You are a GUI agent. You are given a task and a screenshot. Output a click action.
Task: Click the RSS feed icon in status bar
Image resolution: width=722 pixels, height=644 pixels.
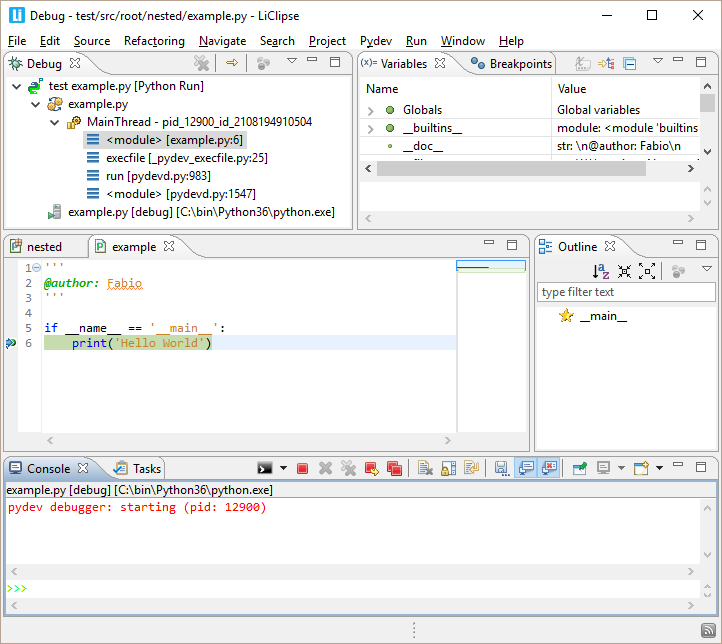(x=708, y=630)
